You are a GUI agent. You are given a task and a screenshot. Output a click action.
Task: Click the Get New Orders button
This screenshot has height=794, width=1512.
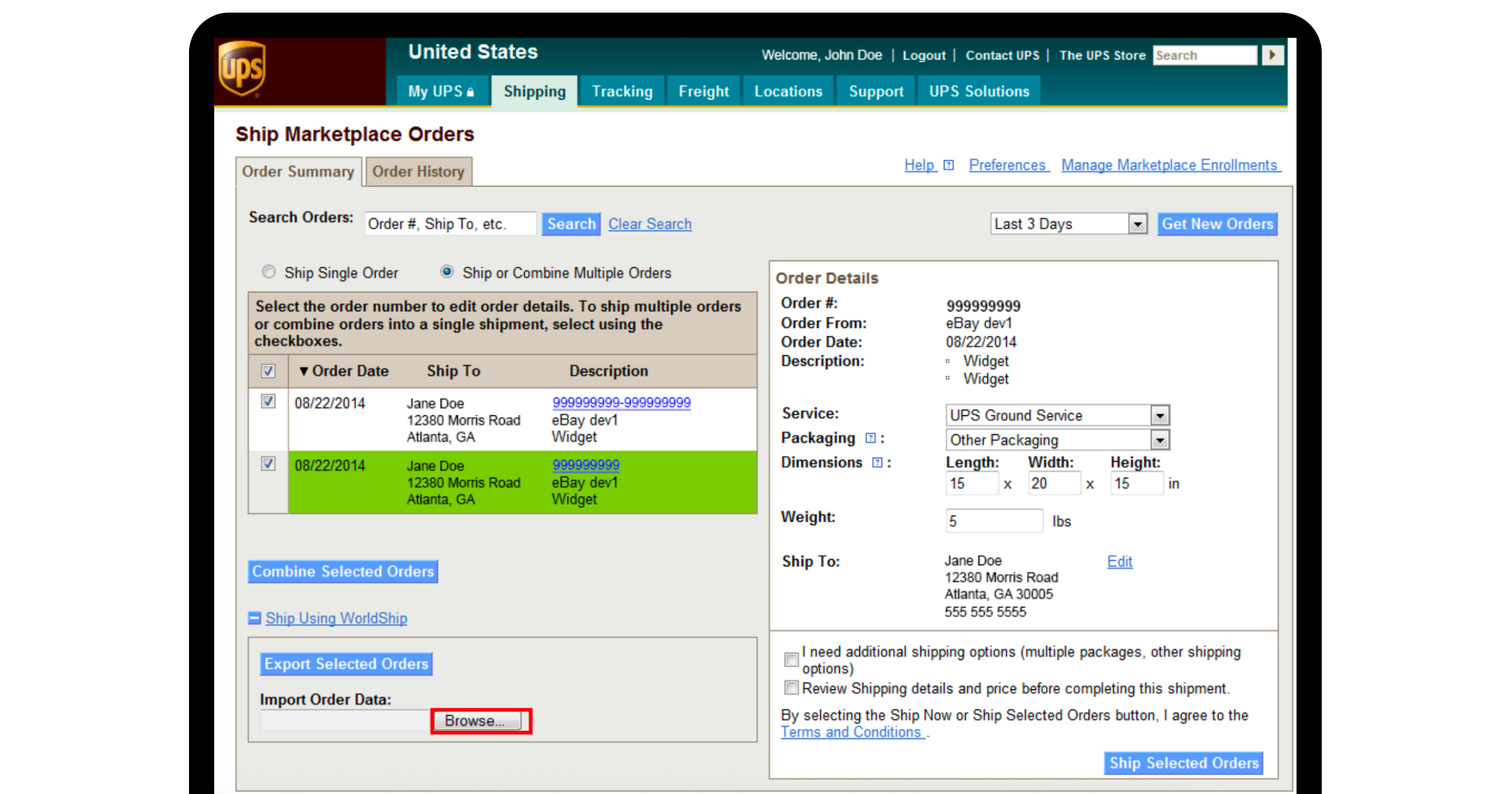click(1217, 224)
